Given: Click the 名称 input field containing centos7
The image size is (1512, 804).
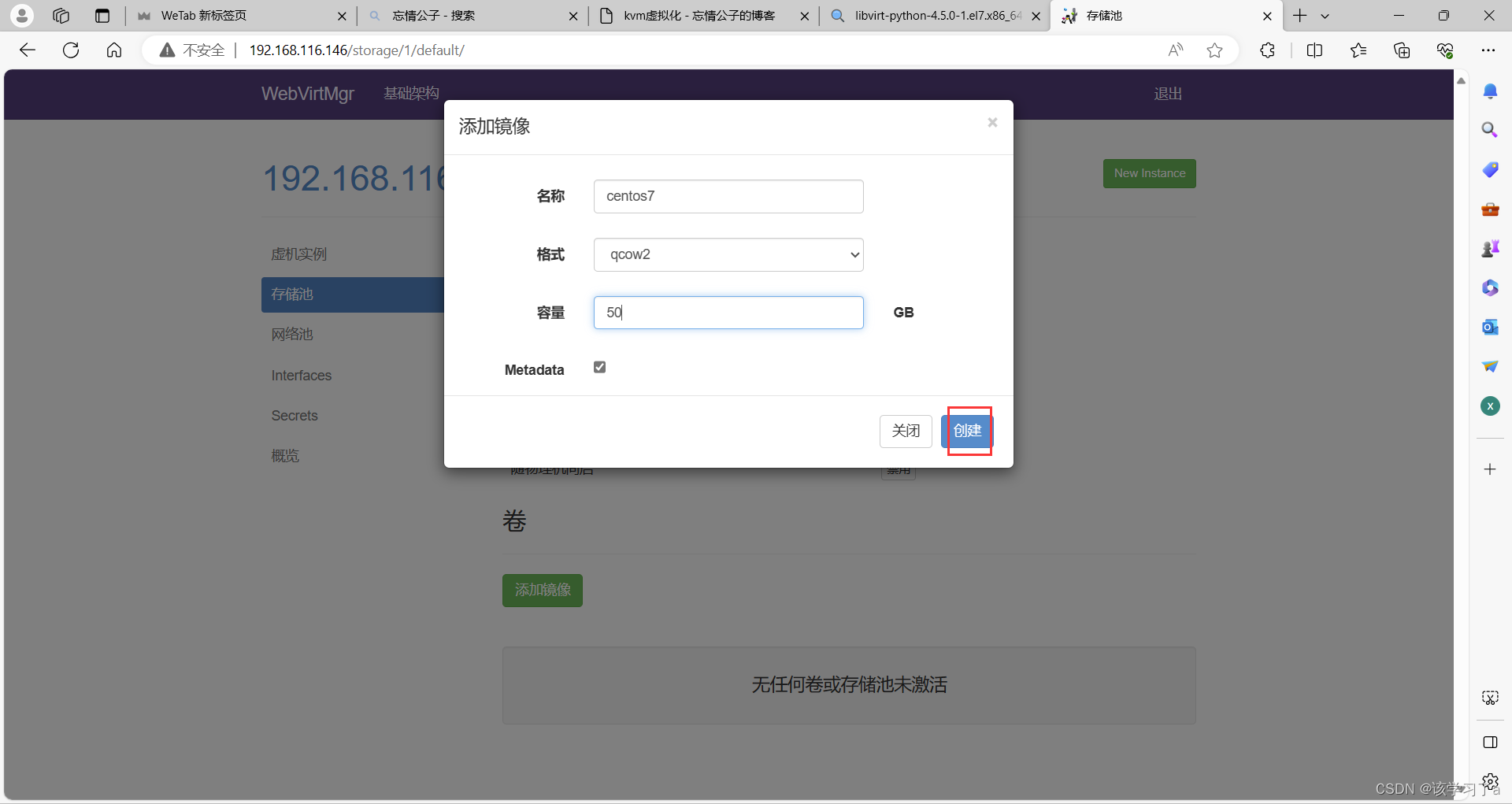Looking at the screenshot, I should point(728,196).
